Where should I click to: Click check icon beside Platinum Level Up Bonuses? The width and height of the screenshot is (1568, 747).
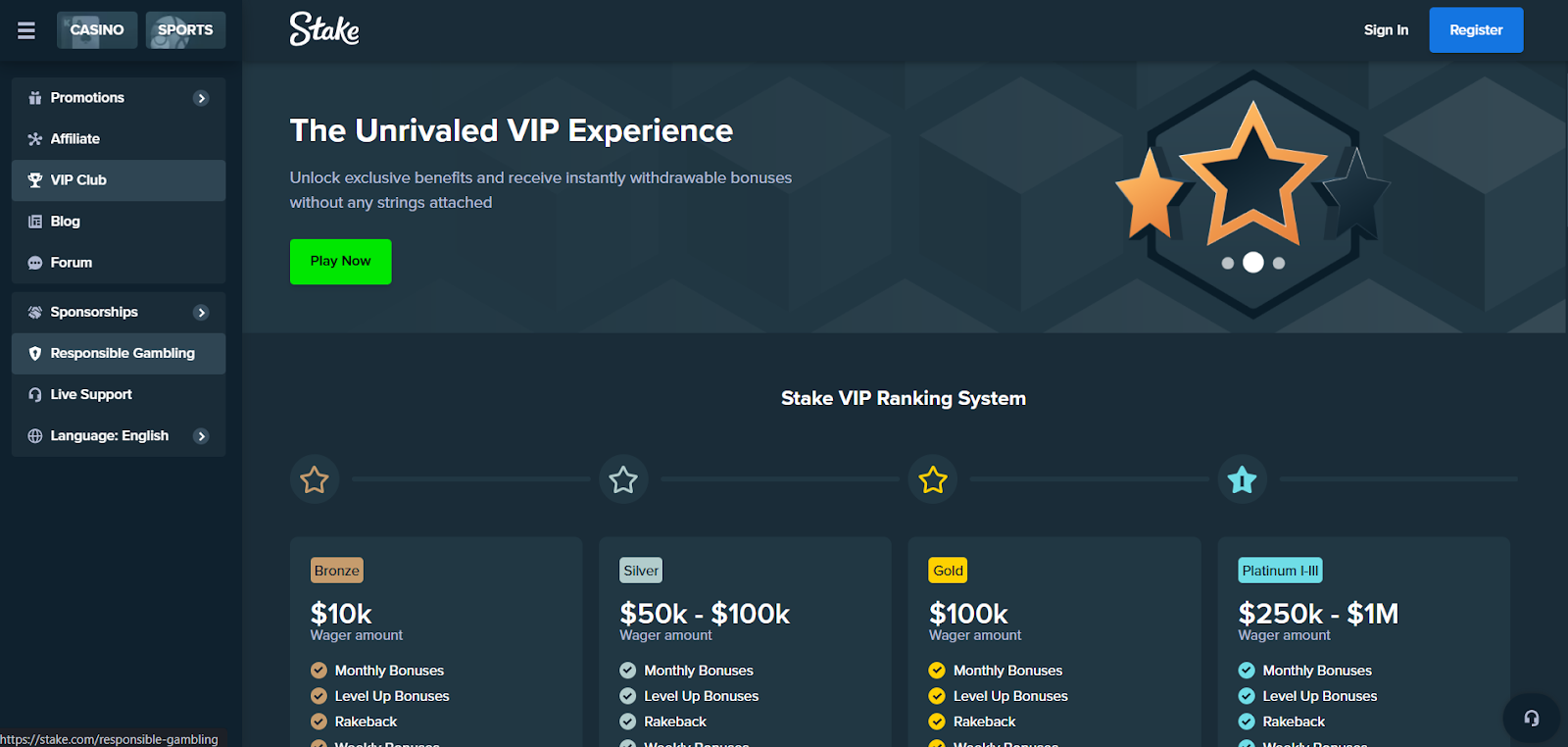click(1247, 696)
